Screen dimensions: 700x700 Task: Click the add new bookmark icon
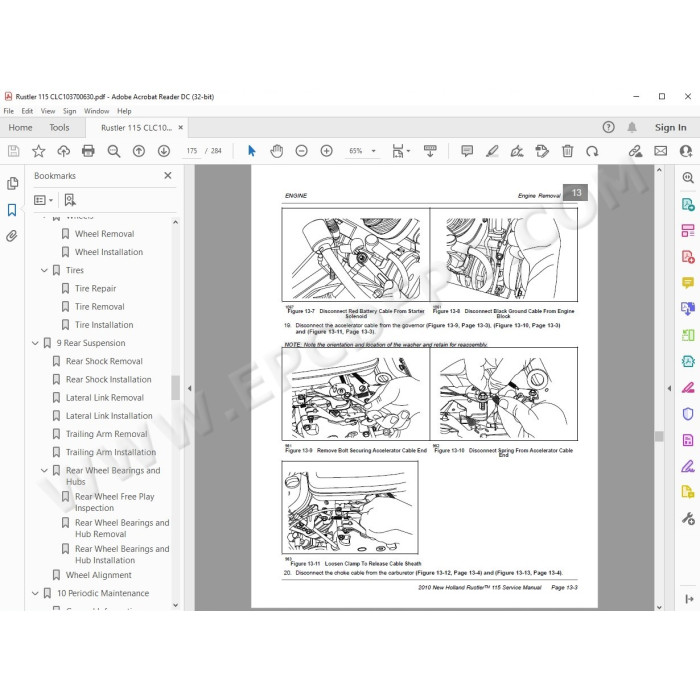(x=70, y=200)
